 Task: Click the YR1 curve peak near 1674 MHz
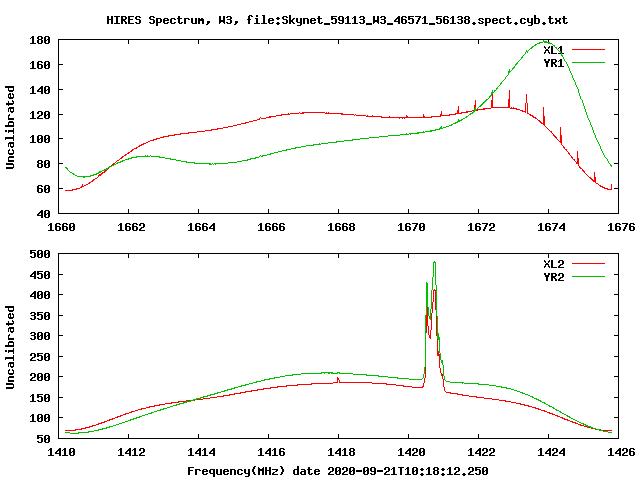coord(544,42)
